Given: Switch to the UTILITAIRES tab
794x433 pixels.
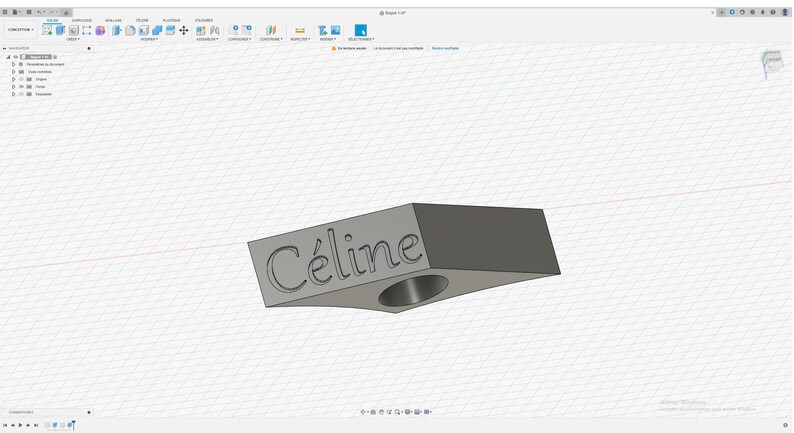Looking at the screenshot, I should coord(204,20).
